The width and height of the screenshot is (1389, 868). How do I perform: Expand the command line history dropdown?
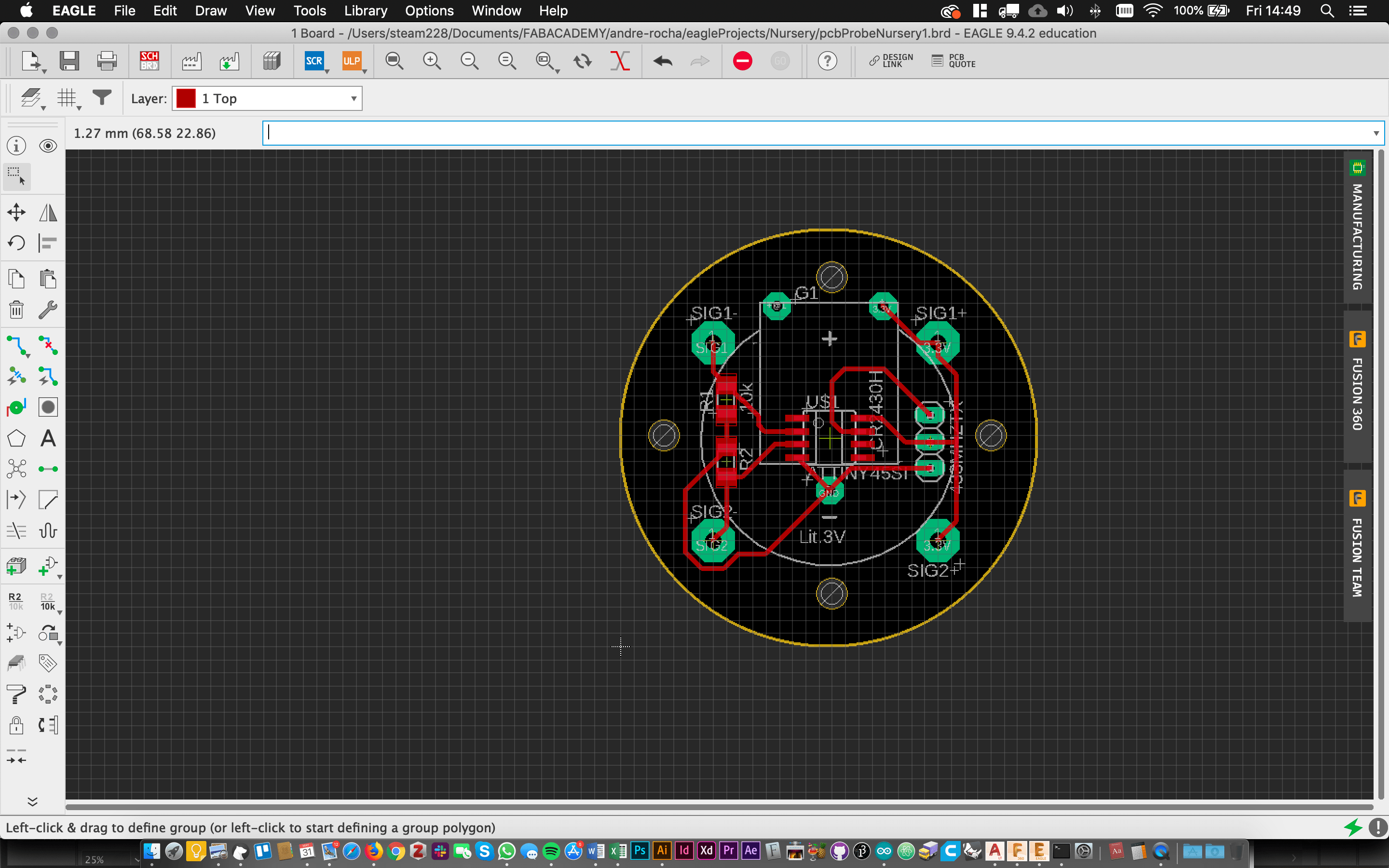point(1376,133)
